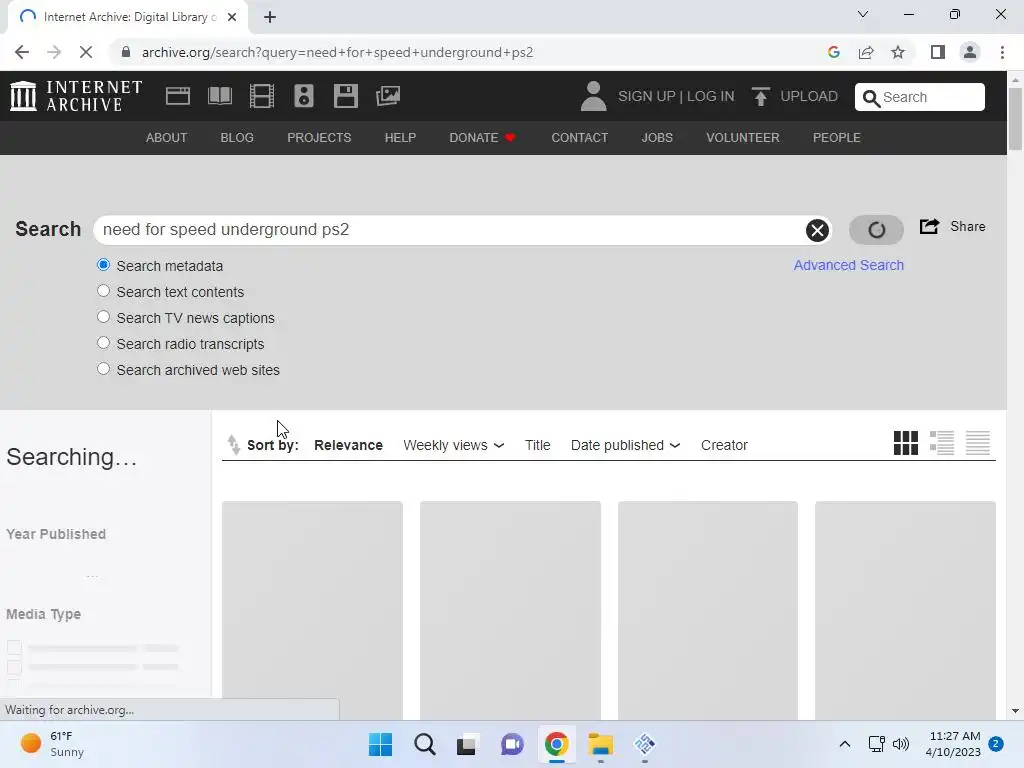Sort results by Title

click(537, 445)
